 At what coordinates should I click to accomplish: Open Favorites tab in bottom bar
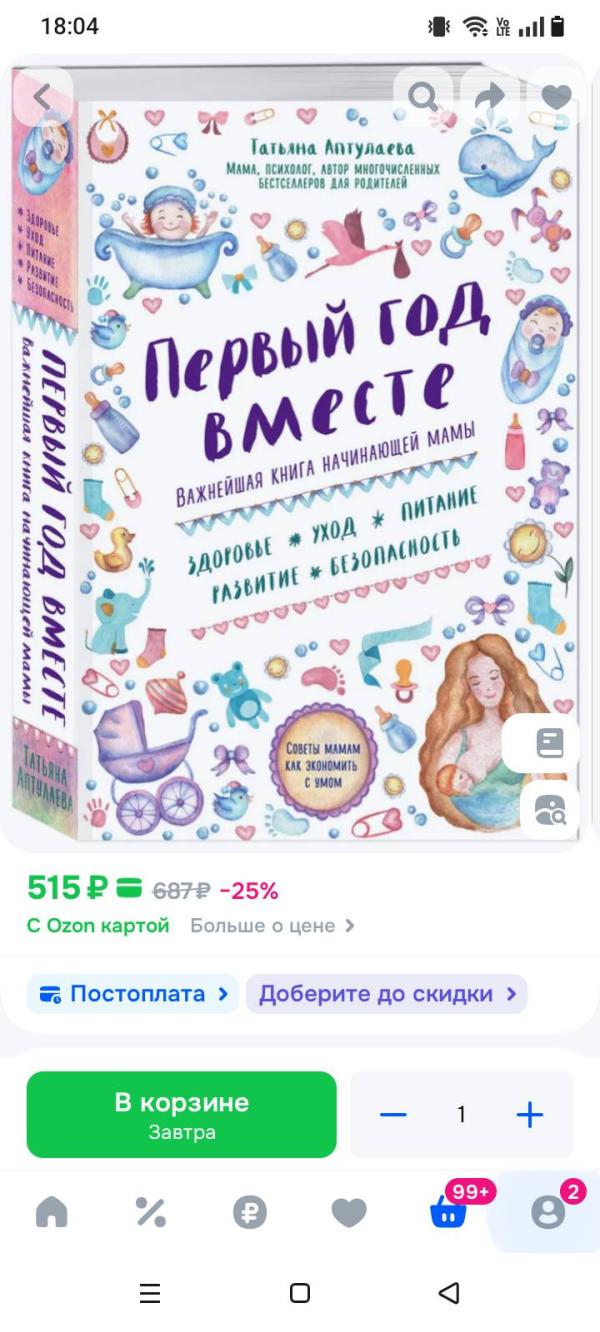point(349,1212)
